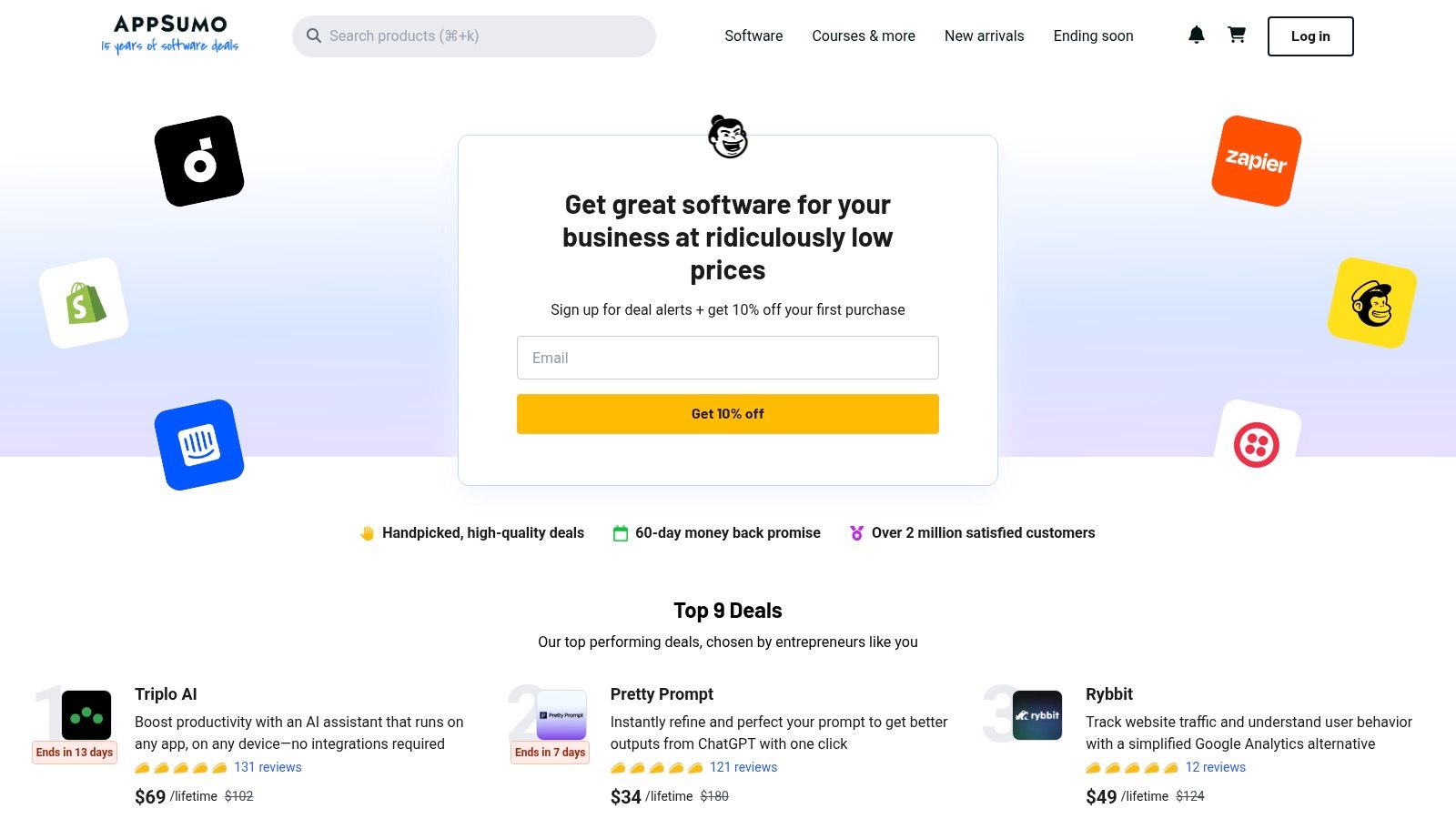The image size is (1456, 819).
Task: Open Pretty Prompt's 121 reviews link
Action: point(743,767)
